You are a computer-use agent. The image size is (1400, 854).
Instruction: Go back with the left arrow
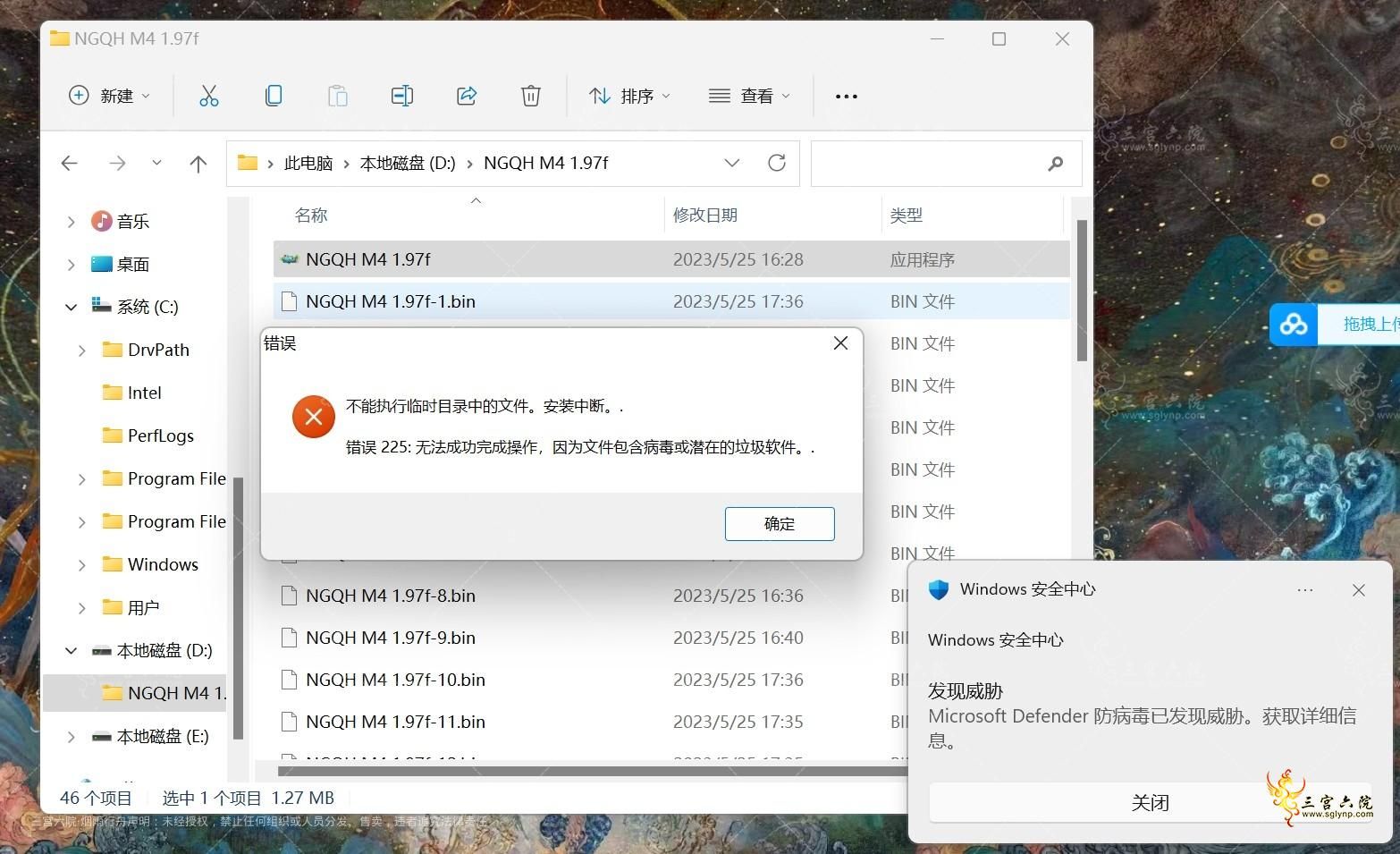click(70, 163)
